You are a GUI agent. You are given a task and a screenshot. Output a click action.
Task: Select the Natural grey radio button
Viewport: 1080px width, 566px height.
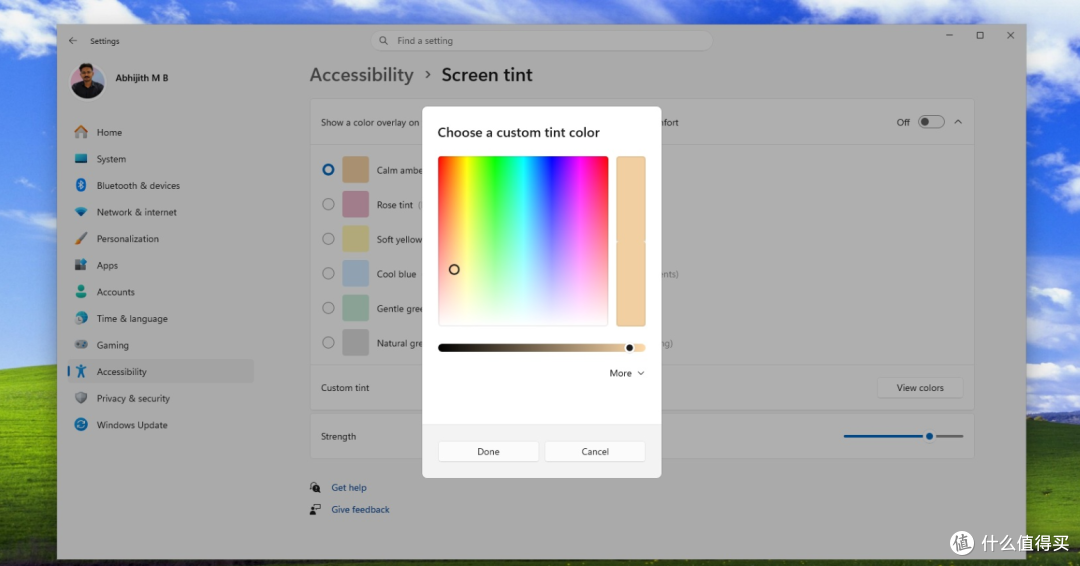pos(329,342)
